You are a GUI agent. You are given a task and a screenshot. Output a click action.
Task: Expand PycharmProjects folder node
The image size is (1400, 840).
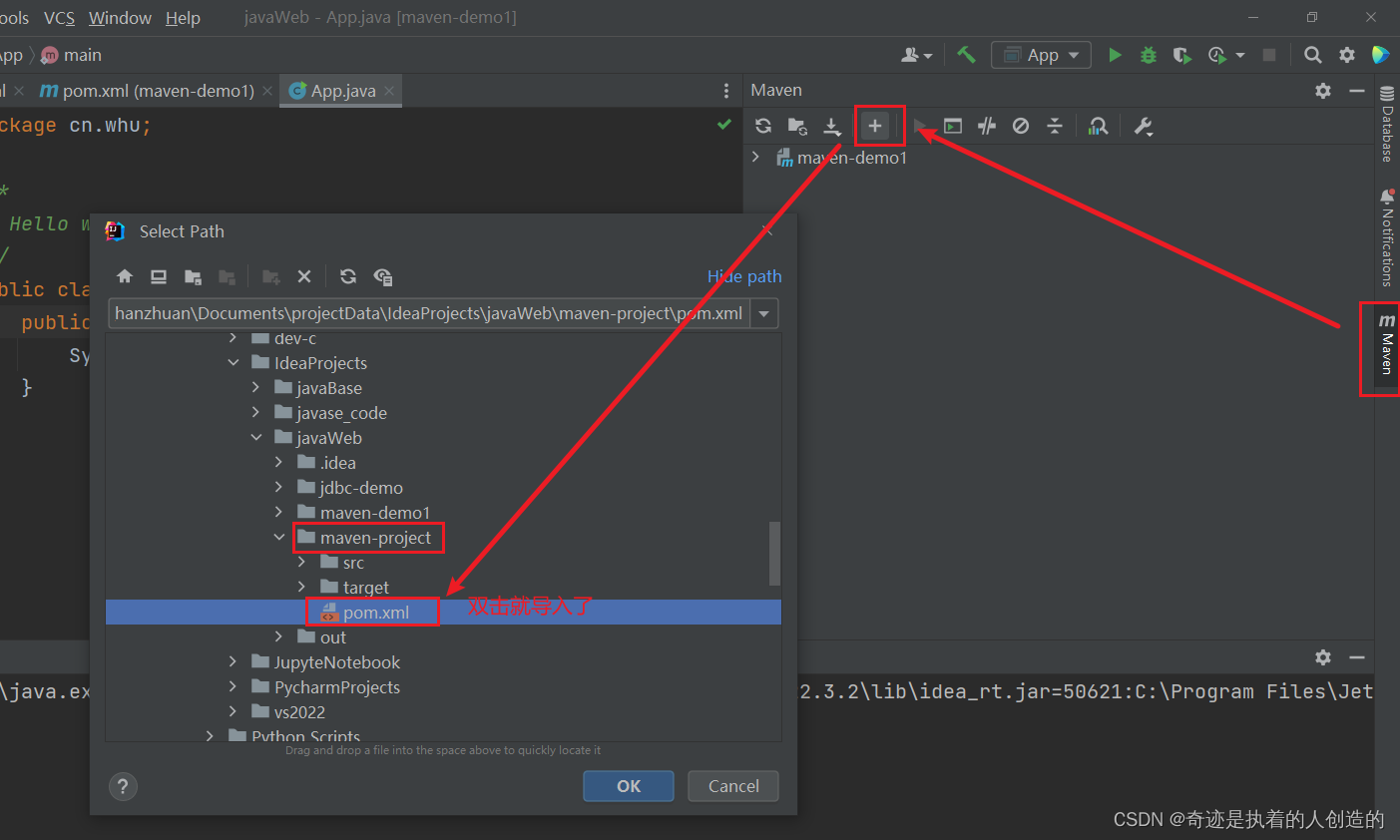tap(233, 687)
